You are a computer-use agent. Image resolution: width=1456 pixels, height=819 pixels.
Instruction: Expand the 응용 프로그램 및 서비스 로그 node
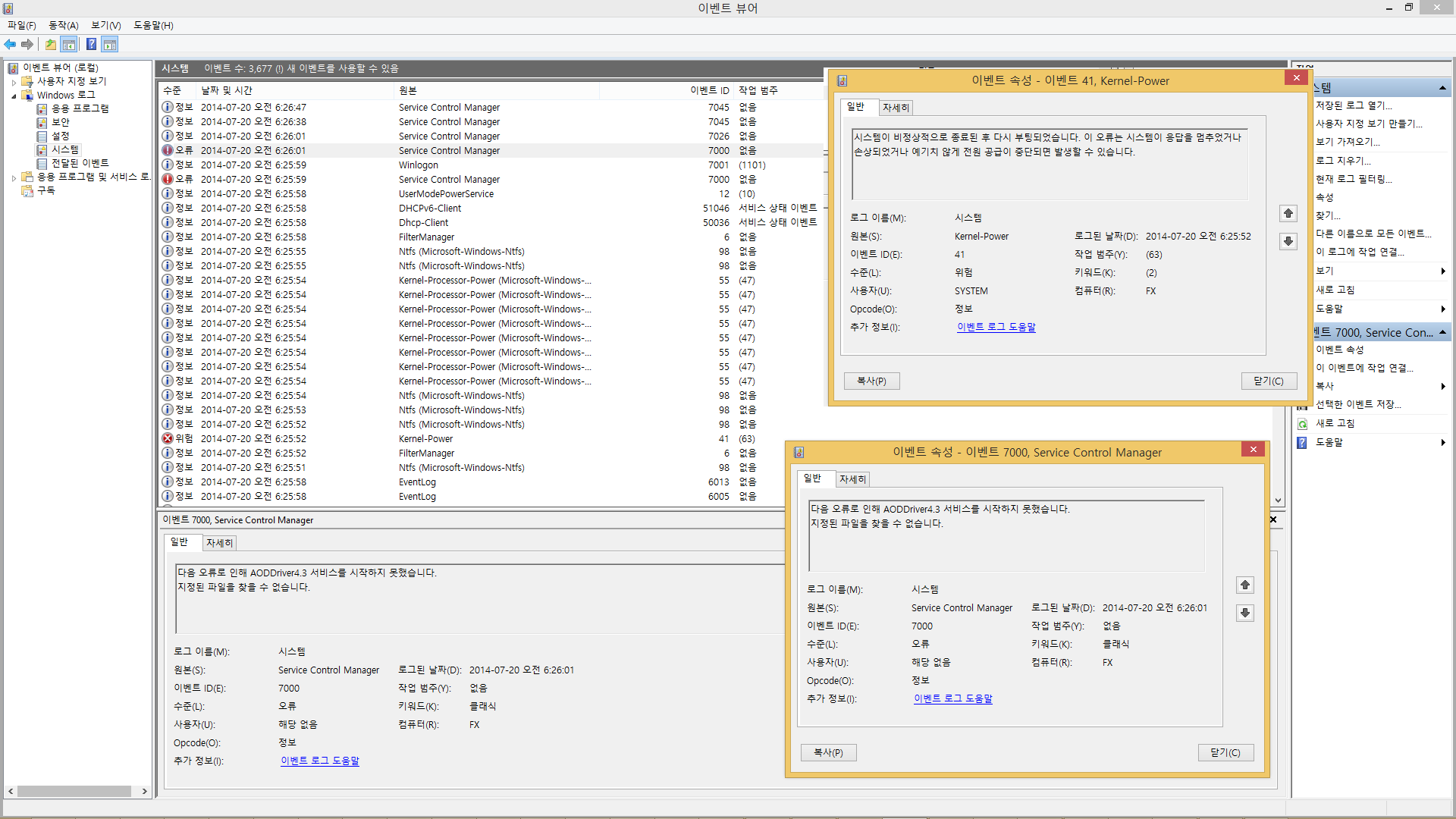pyautogui.click(x=14, y=177)
